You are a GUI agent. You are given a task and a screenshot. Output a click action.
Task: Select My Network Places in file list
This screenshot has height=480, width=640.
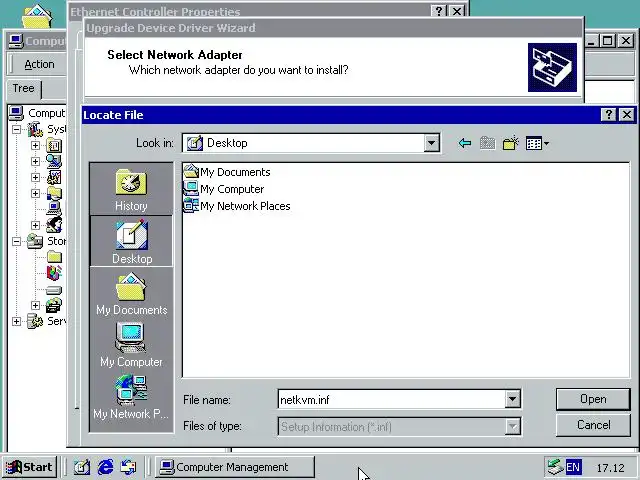pos(237,206)
